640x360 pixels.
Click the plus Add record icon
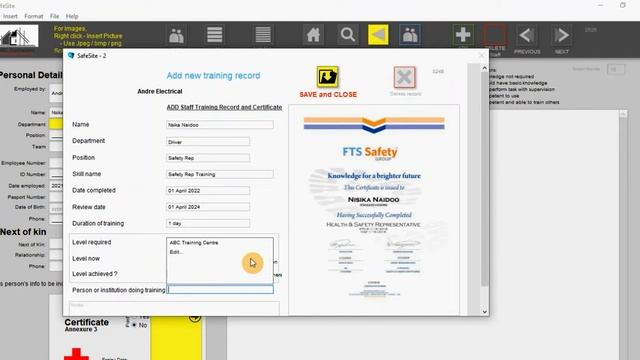463,35
